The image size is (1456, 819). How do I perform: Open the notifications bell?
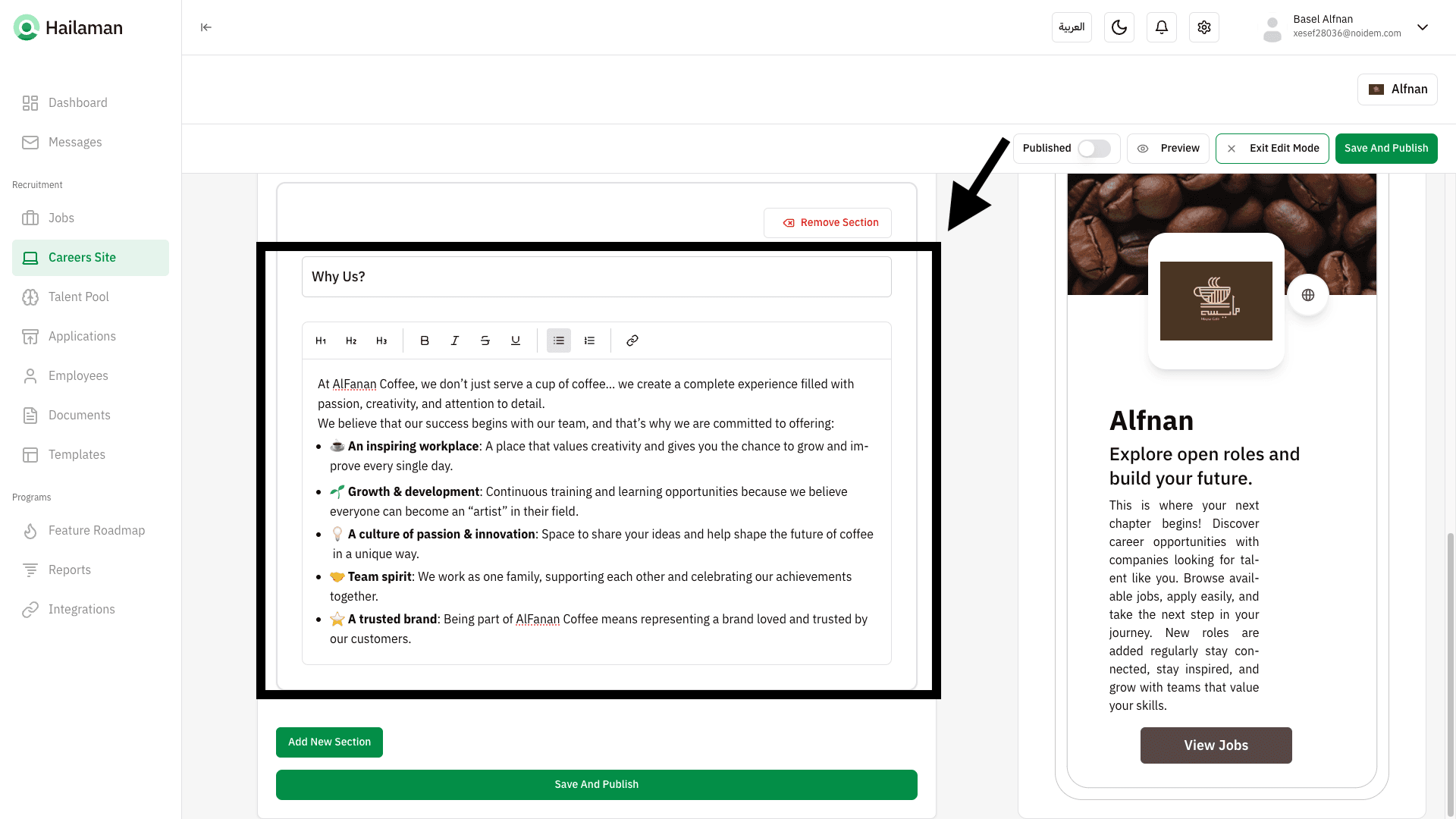(1162, 27)
